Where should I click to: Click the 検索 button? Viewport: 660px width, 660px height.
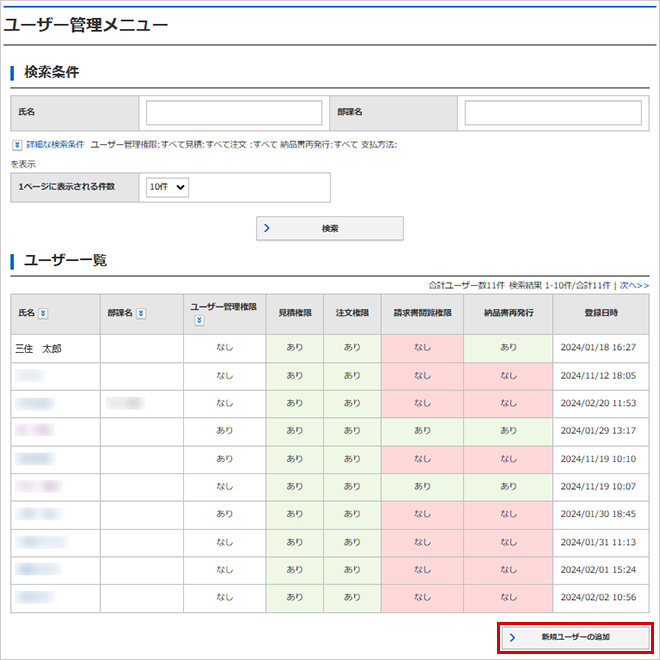click(x=330, y=228)
